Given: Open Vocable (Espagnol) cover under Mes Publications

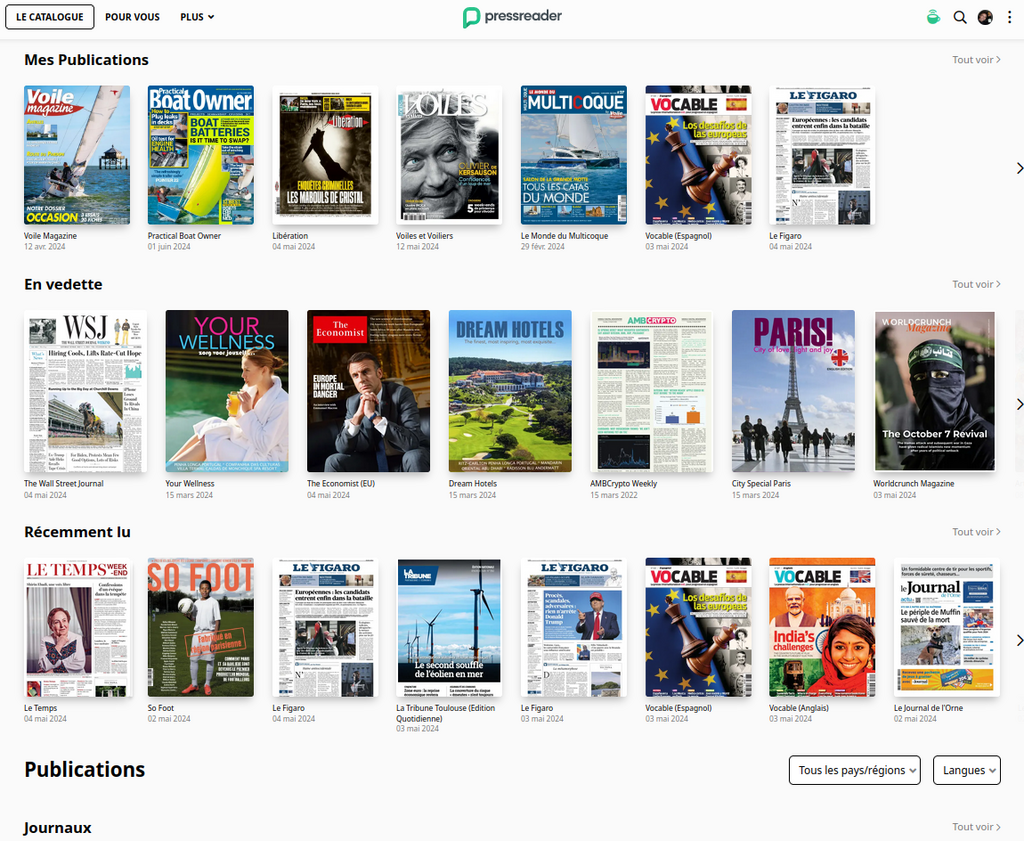Looking at the screenshot, I should (698, 155).
